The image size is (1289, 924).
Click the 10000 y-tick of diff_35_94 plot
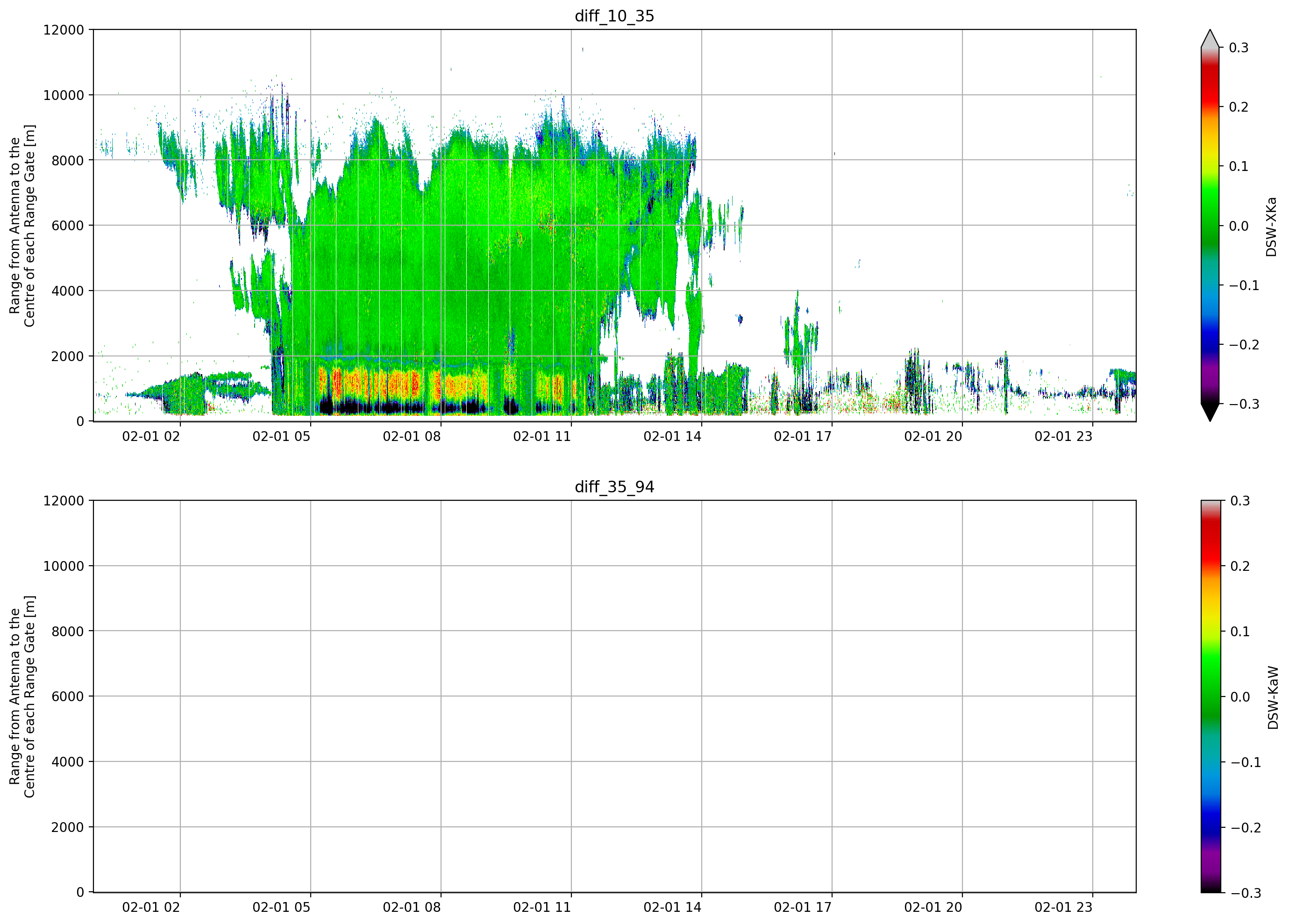coord(64,567)
